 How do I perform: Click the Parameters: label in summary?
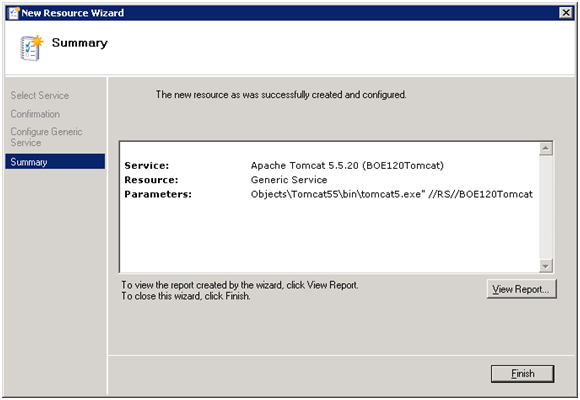(158, 194)
